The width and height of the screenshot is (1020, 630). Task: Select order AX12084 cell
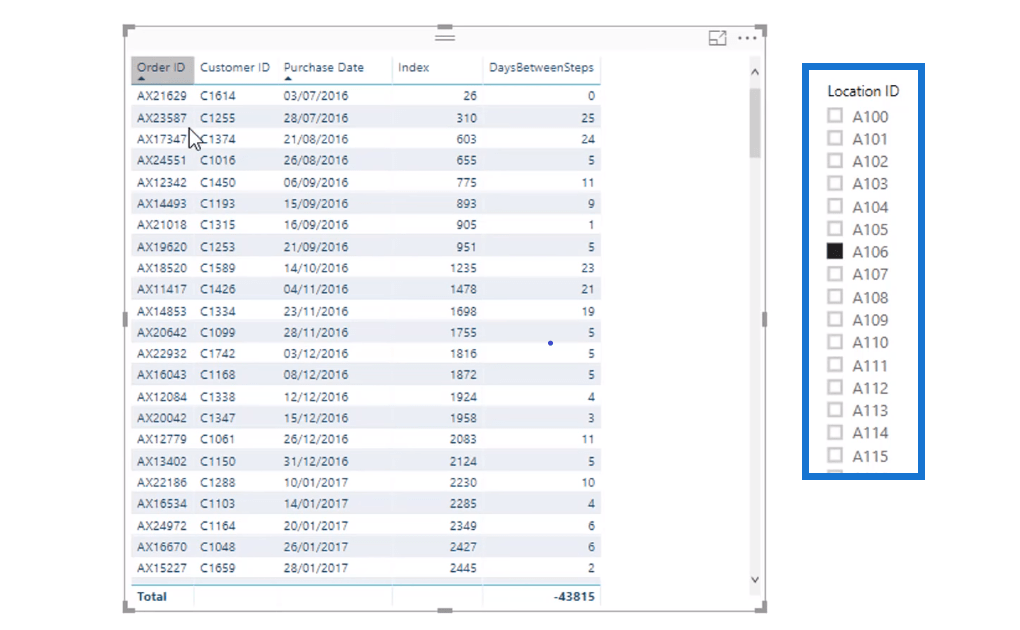[162, 396]
